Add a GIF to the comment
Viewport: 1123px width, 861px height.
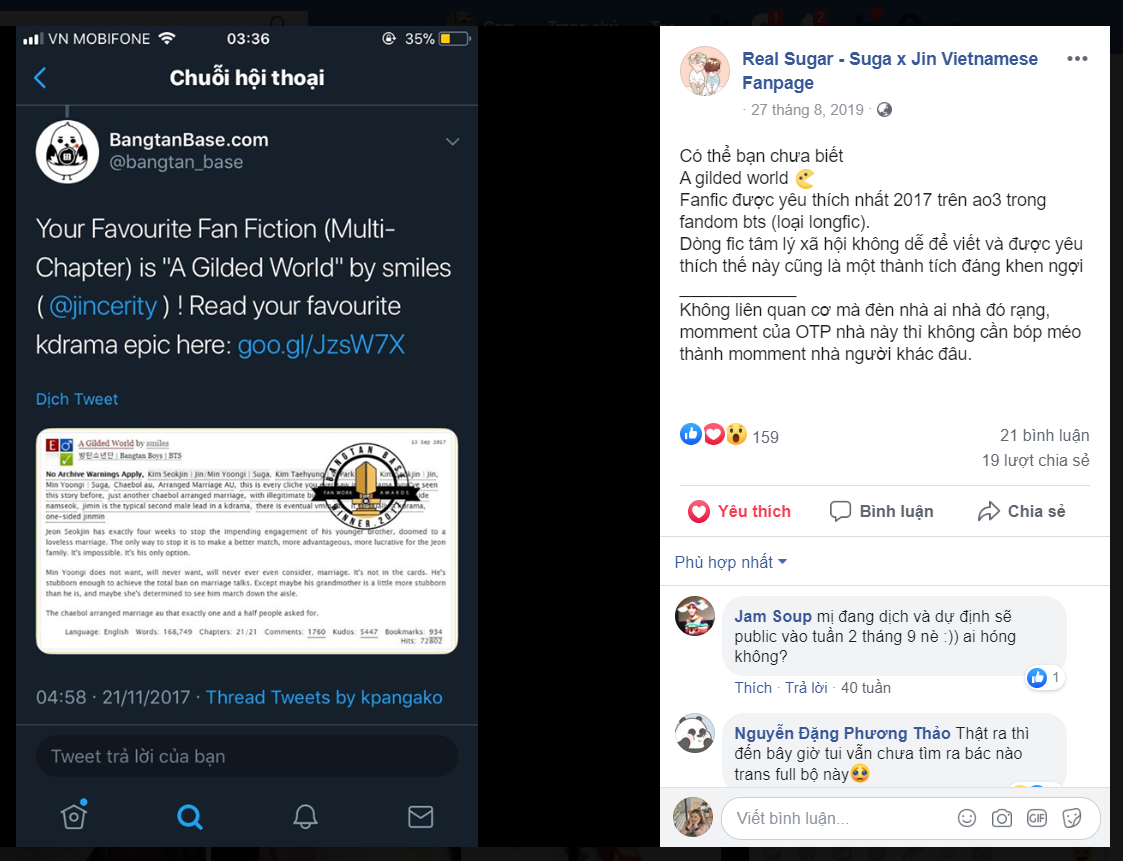point(1037,818)
